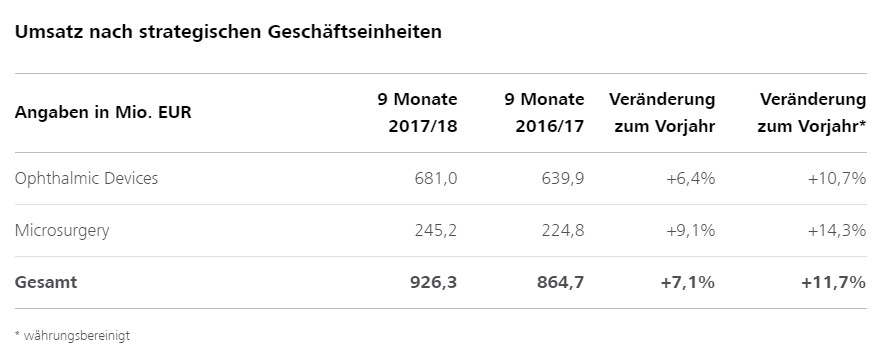Click the +9,1% cell
This screenshot has height=364, width=890.
coord(691,231)
